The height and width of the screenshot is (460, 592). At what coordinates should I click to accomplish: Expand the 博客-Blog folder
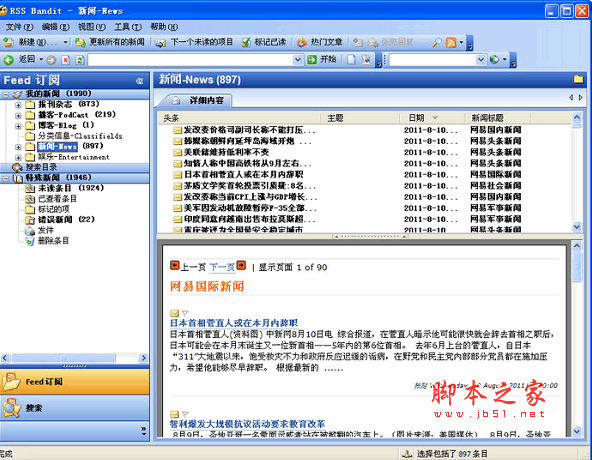tap(18, 126)
